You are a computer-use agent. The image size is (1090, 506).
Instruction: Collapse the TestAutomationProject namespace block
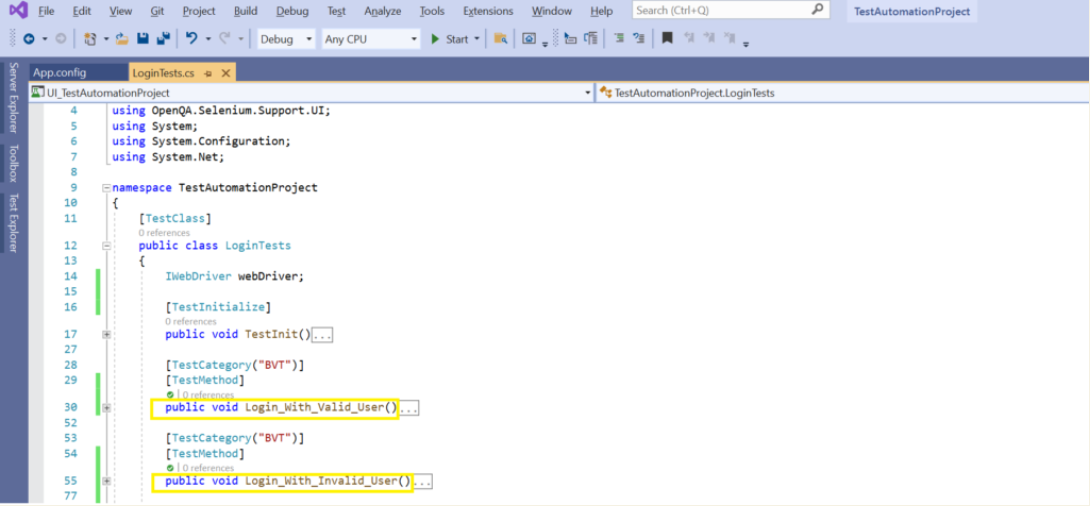click(x=106, y=188)
